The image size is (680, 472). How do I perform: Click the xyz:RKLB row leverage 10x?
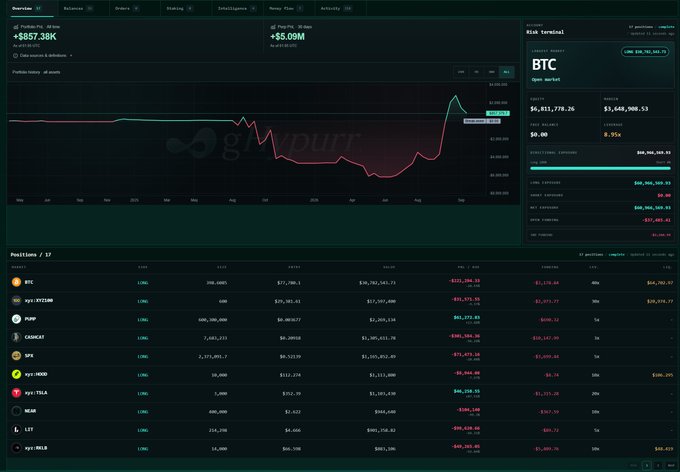[595, 449]
